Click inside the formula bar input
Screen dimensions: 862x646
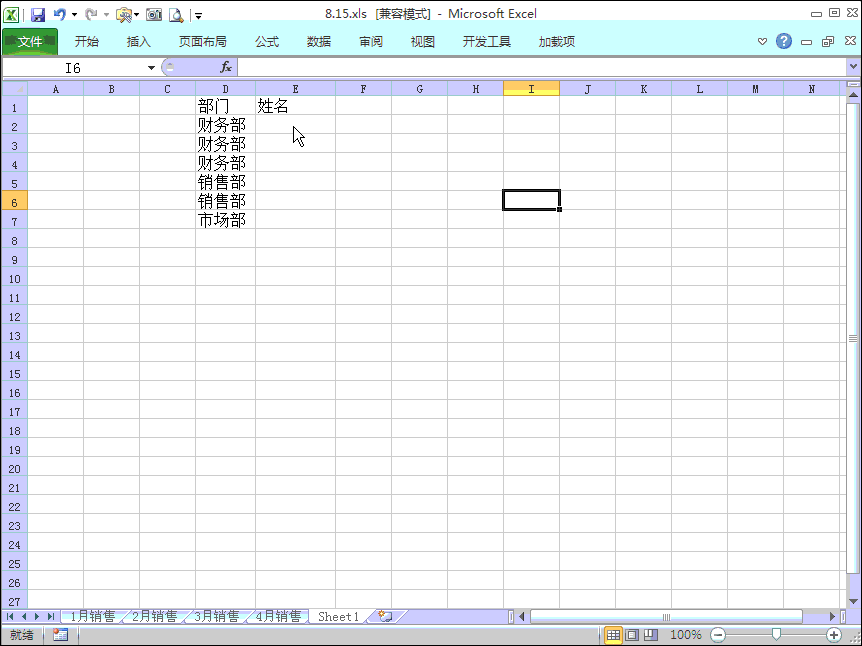[541, 68]
